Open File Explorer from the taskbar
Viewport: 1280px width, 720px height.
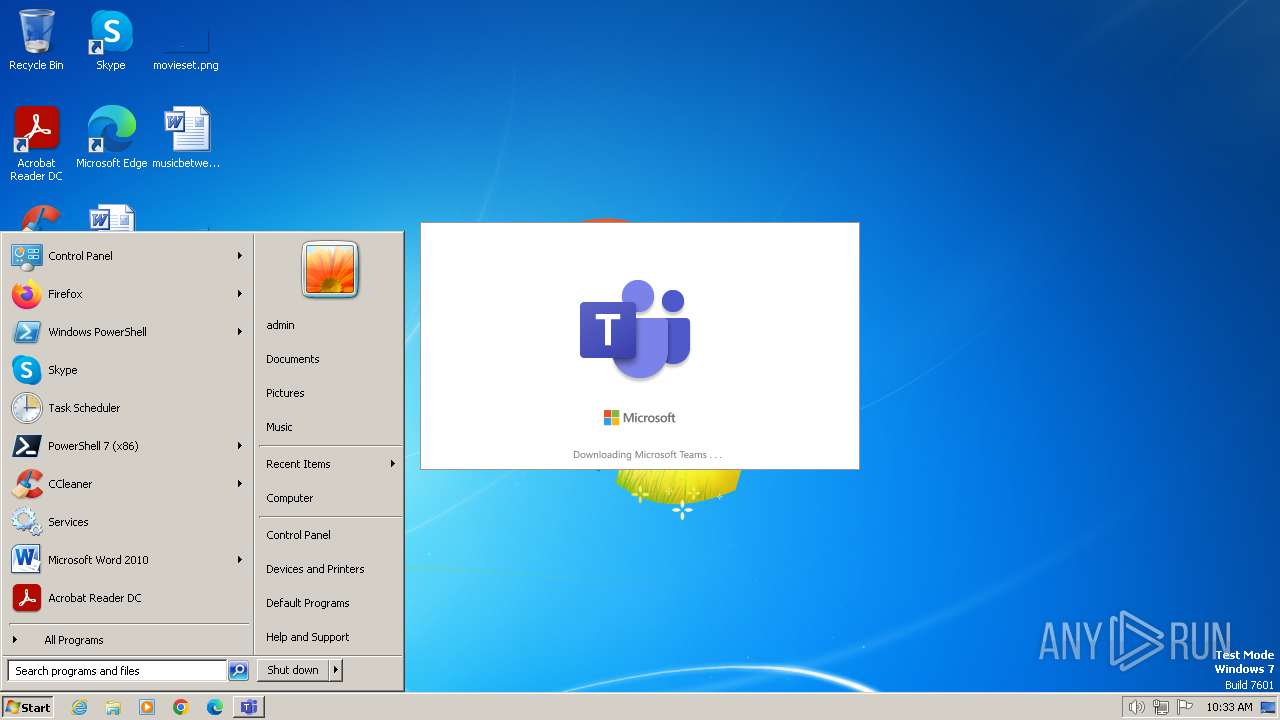[x=113, y=707]
